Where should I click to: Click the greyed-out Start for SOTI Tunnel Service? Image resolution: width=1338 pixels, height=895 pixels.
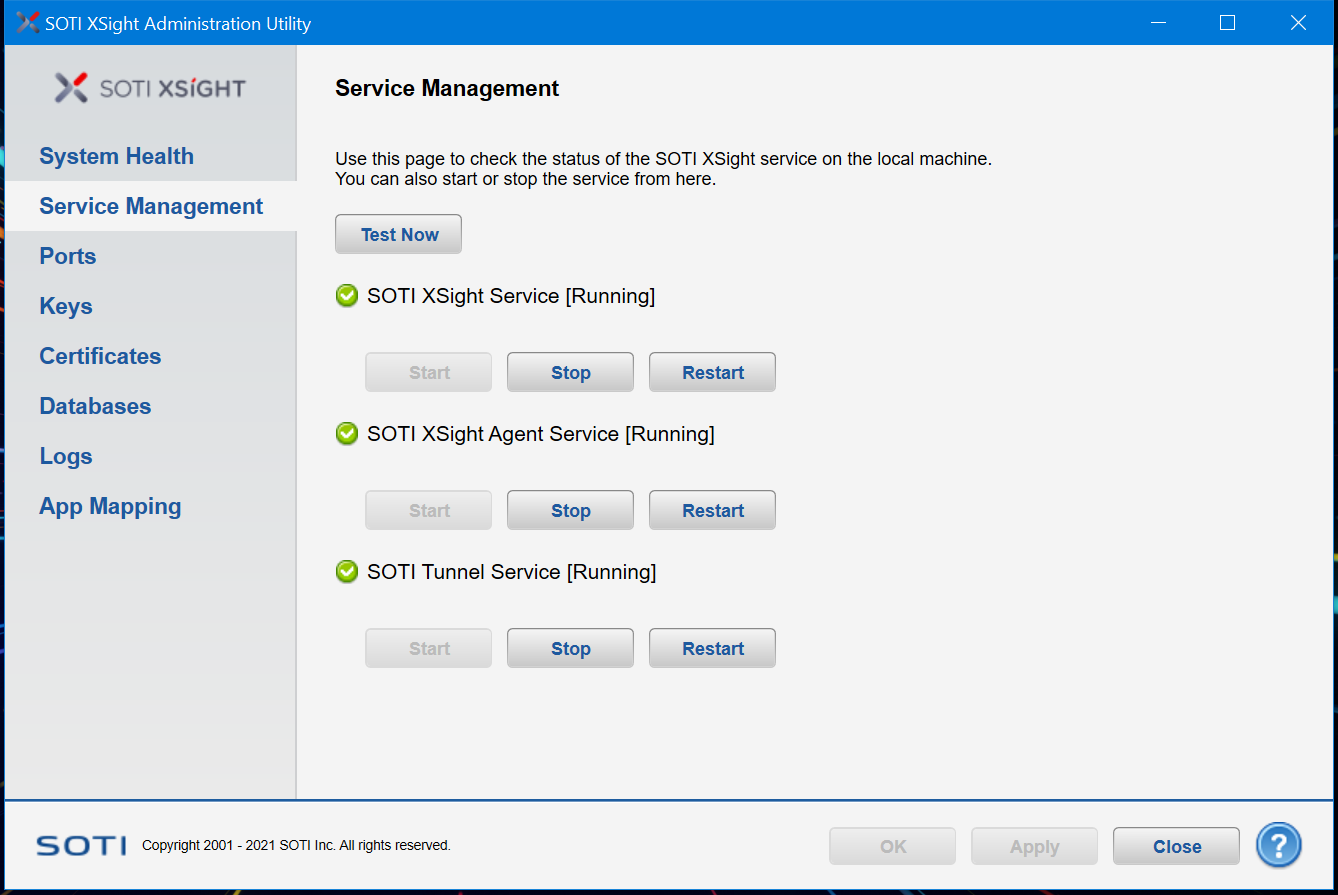click(428, 648)
